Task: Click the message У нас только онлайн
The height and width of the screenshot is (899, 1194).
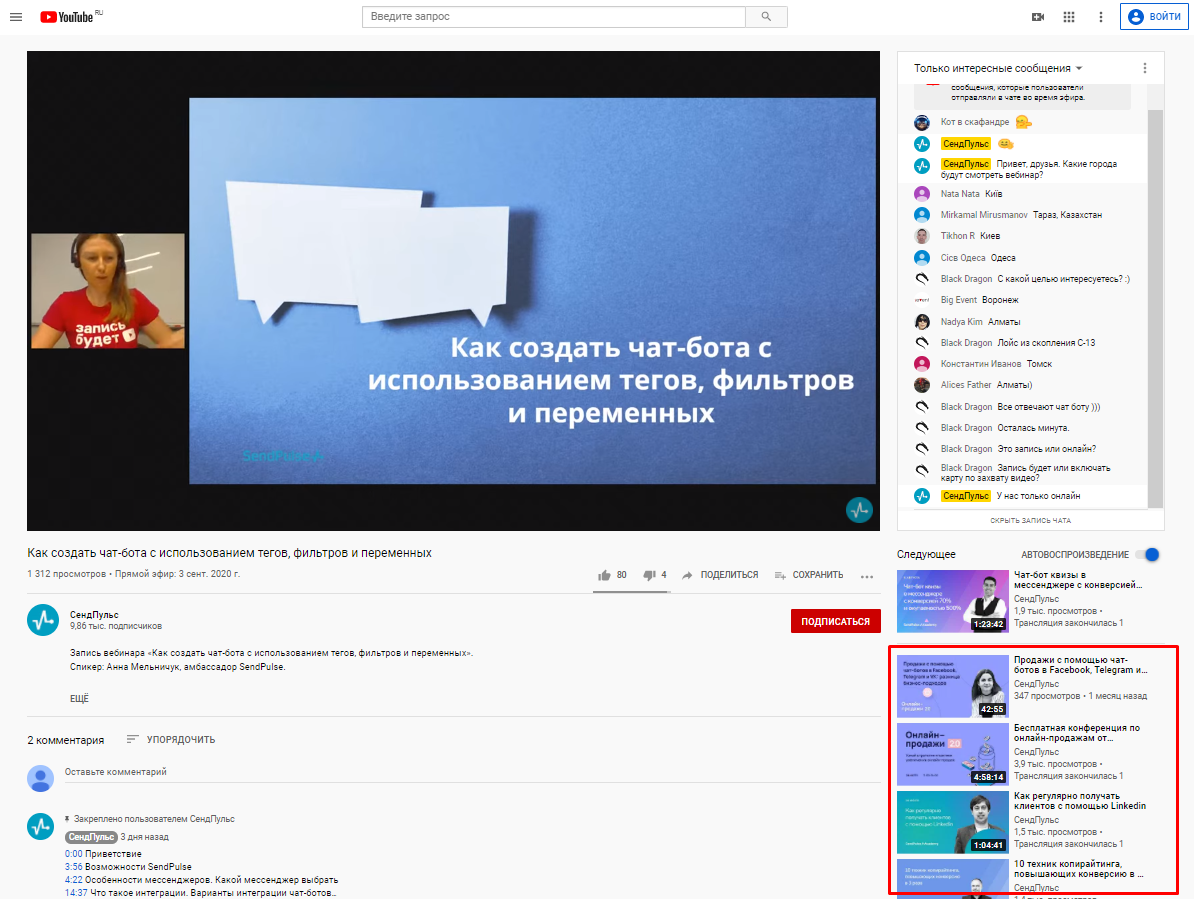Action: [x=1038, y=496]
